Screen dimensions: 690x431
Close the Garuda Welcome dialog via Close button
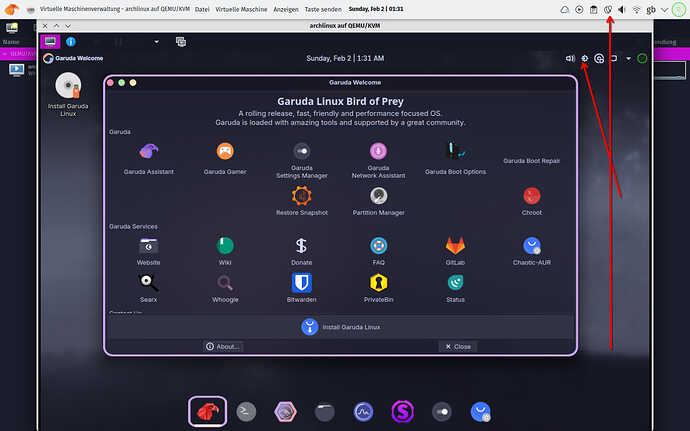pos(458,346)
